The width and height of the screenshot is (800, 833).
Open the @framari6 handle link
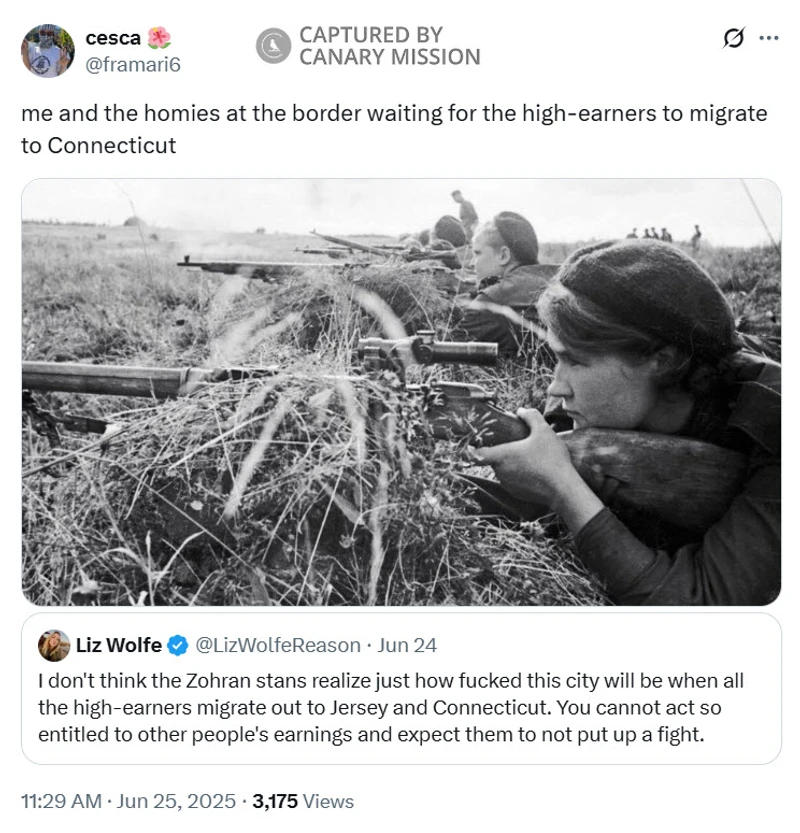click(x=133, y=64)
